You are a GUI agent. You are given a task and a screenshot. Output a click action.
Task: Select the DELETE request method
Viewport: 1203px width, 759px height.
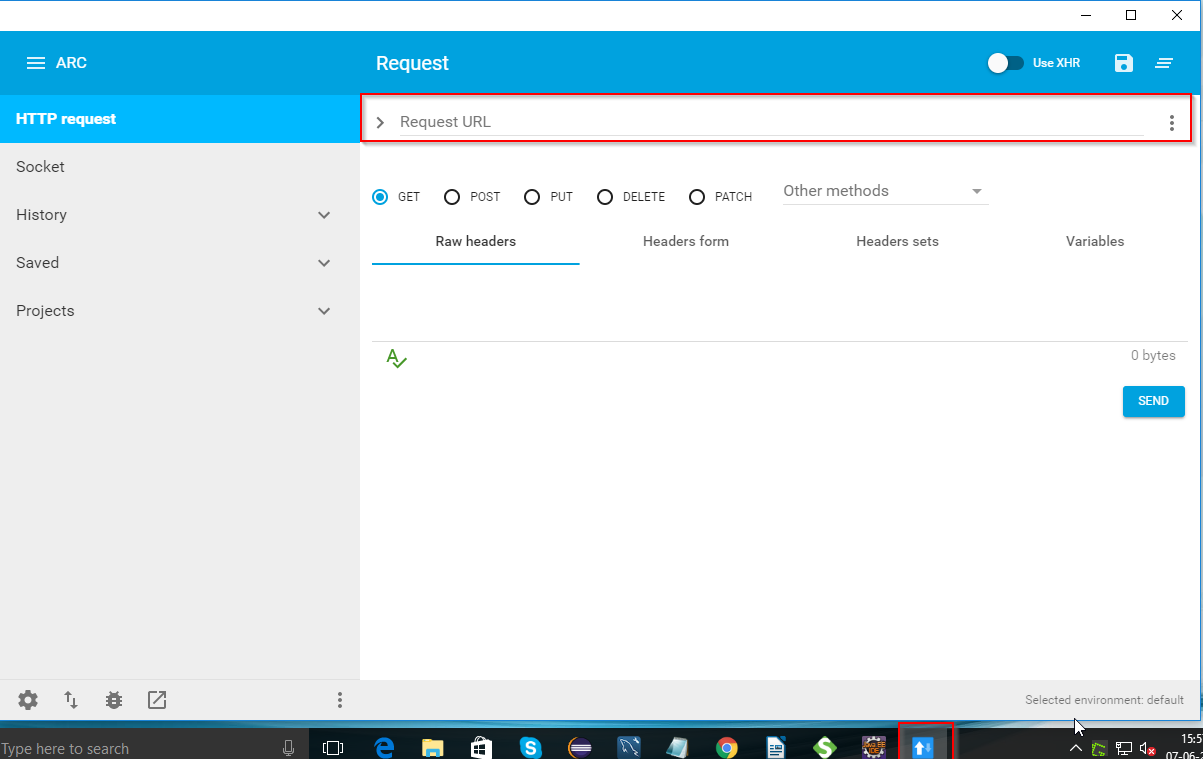(x=605, y=197)
